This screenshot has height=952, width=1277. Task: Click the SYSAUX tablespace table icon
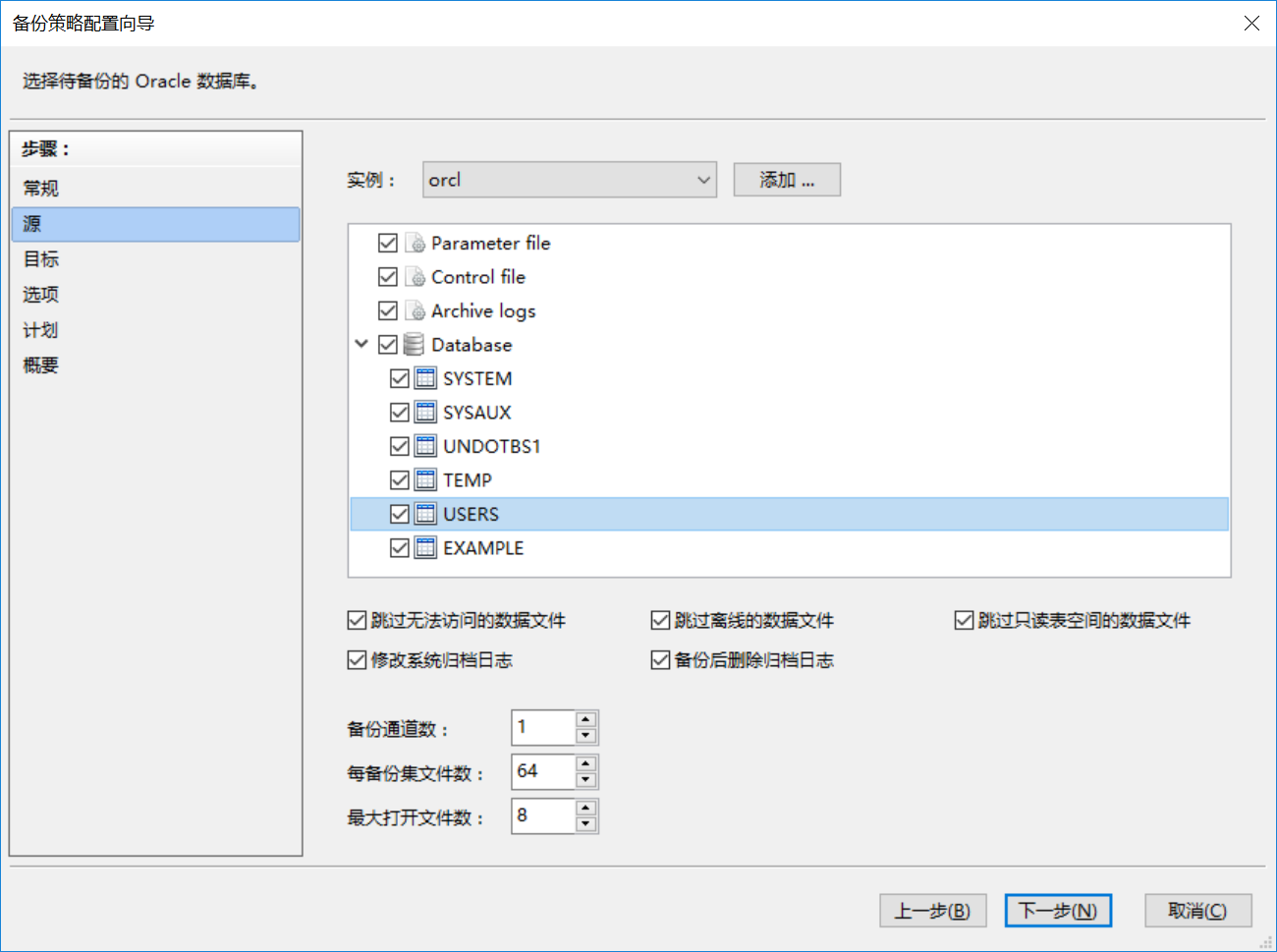425,413
